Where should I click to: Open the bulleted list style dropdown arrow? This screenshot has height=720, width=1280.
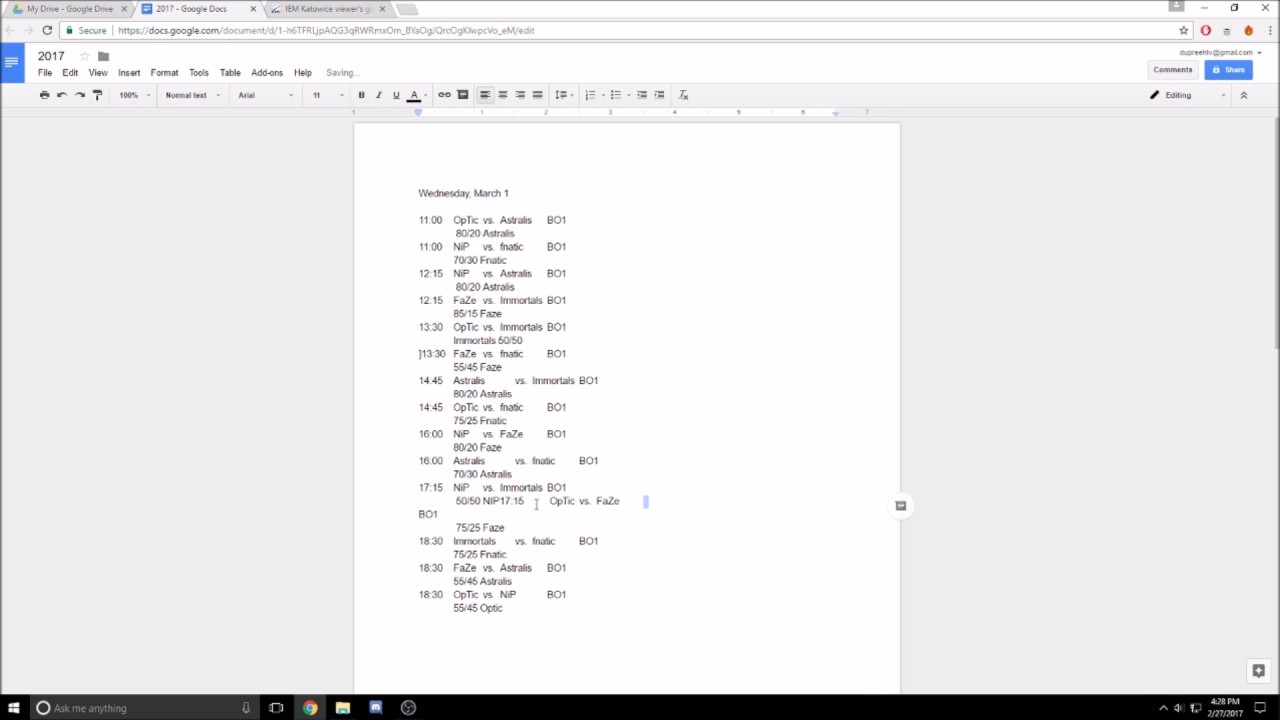628,95
